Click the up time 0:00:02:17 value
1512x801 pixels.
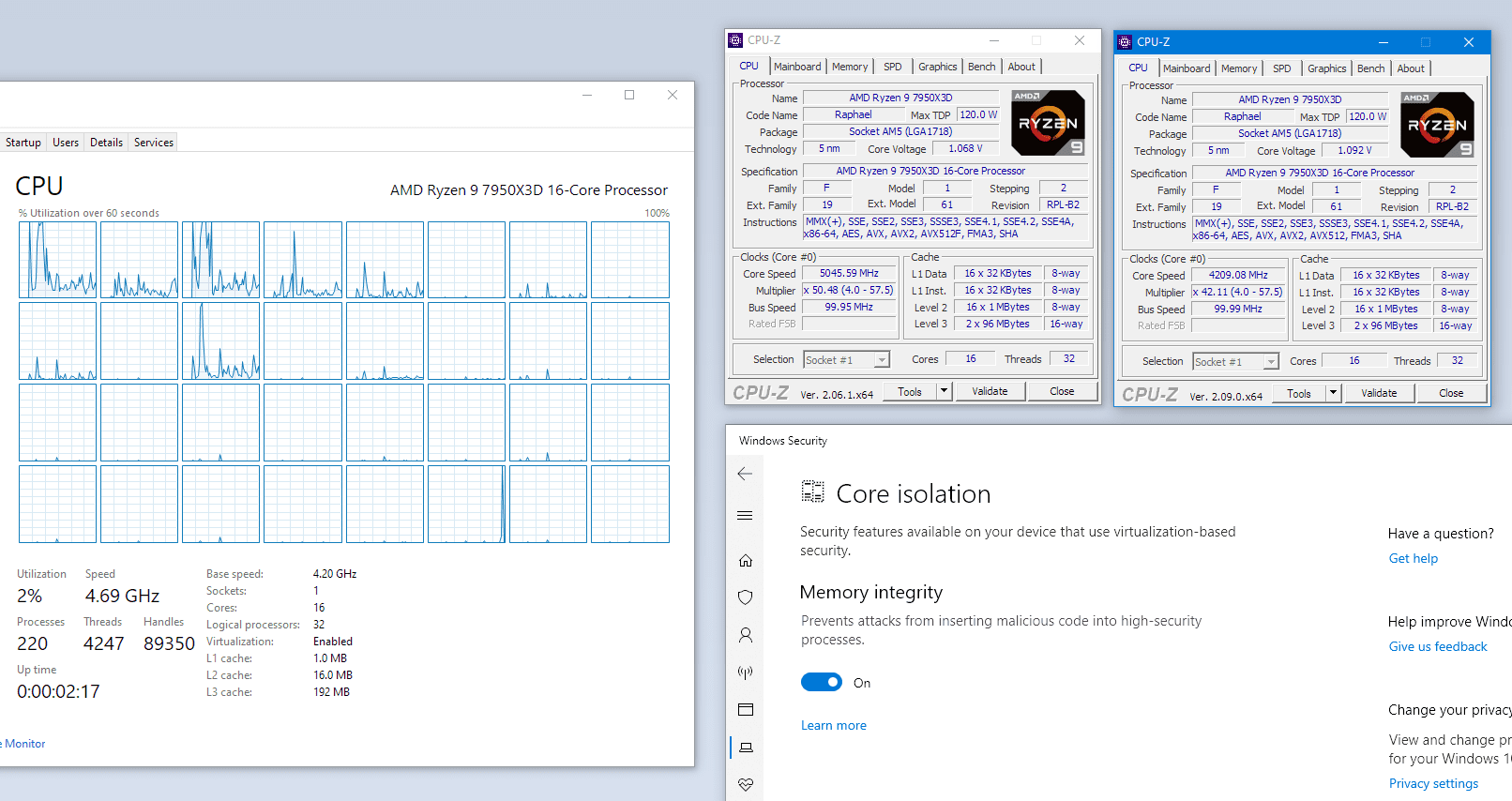[58, 691]
